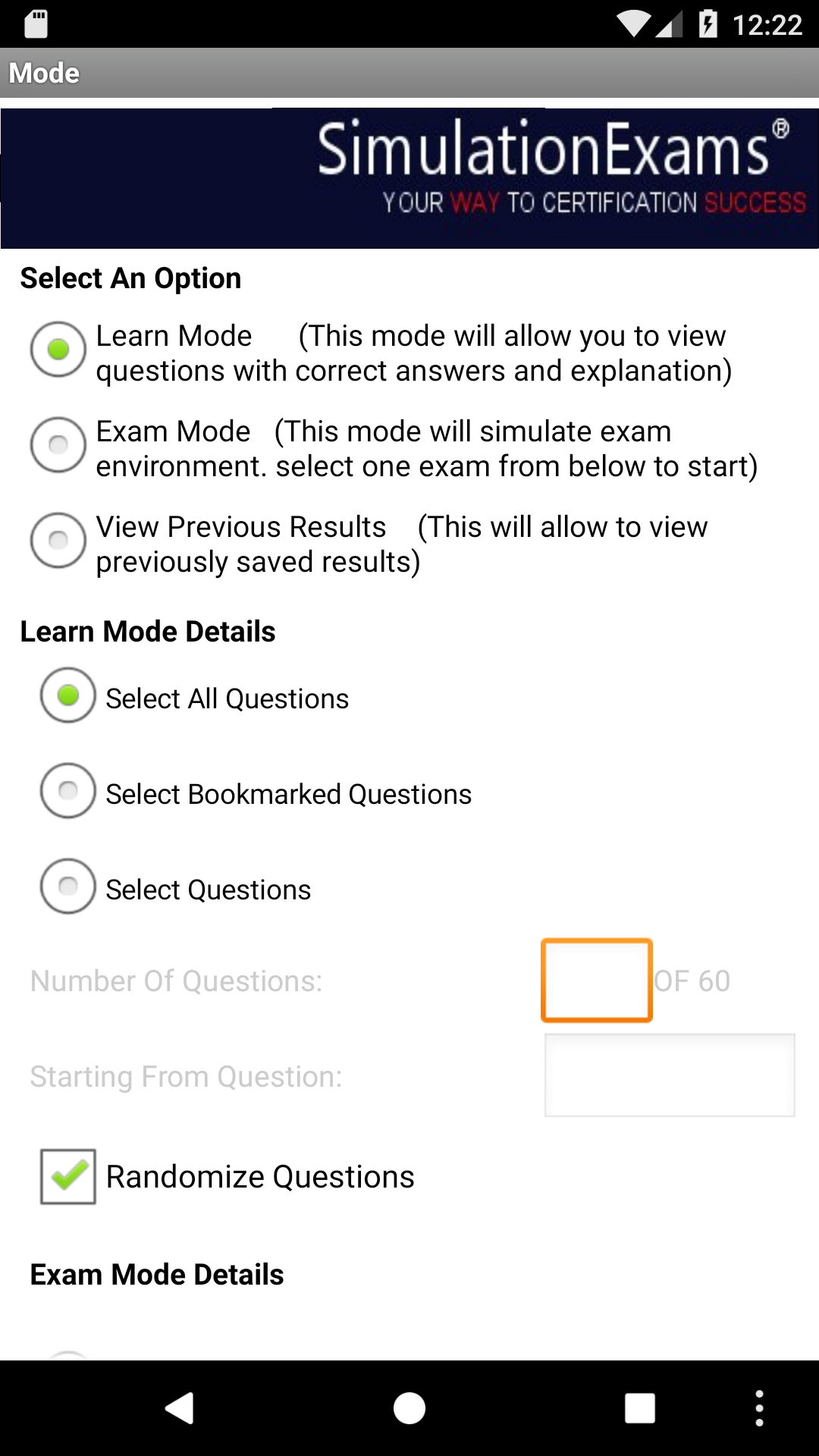Tap the back navigation arrow
This screenshot has height=1456, width=819.
[x=178, y=1407]
